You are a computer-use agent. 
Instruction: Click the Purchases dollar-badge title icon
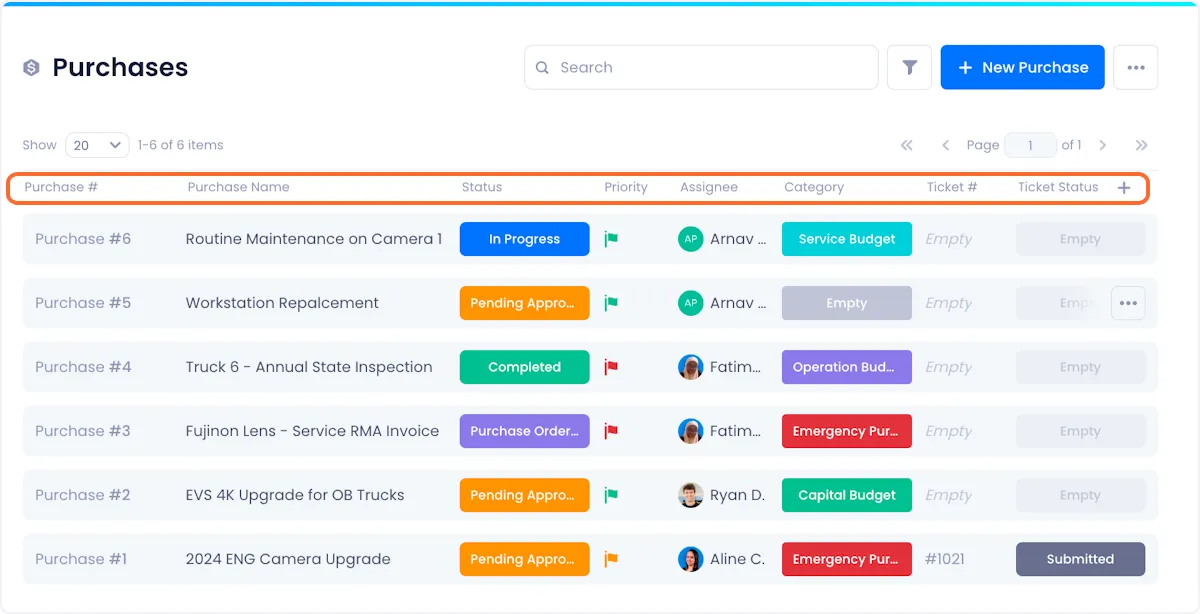click(x=31, y=68)
